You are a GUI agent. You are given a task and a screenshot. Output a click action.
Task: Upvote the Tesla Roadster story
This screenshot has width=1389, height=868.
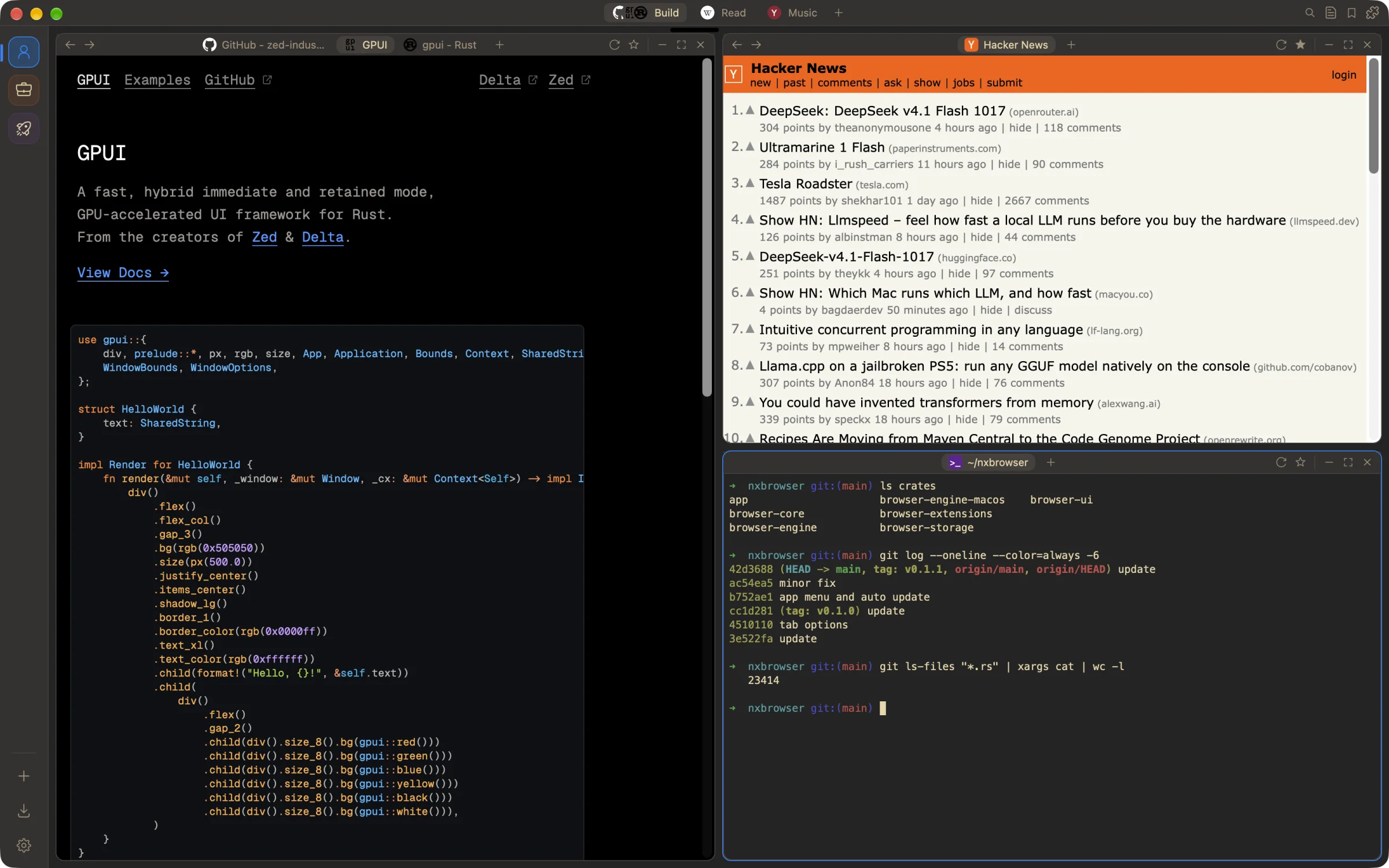coord(750,183)
